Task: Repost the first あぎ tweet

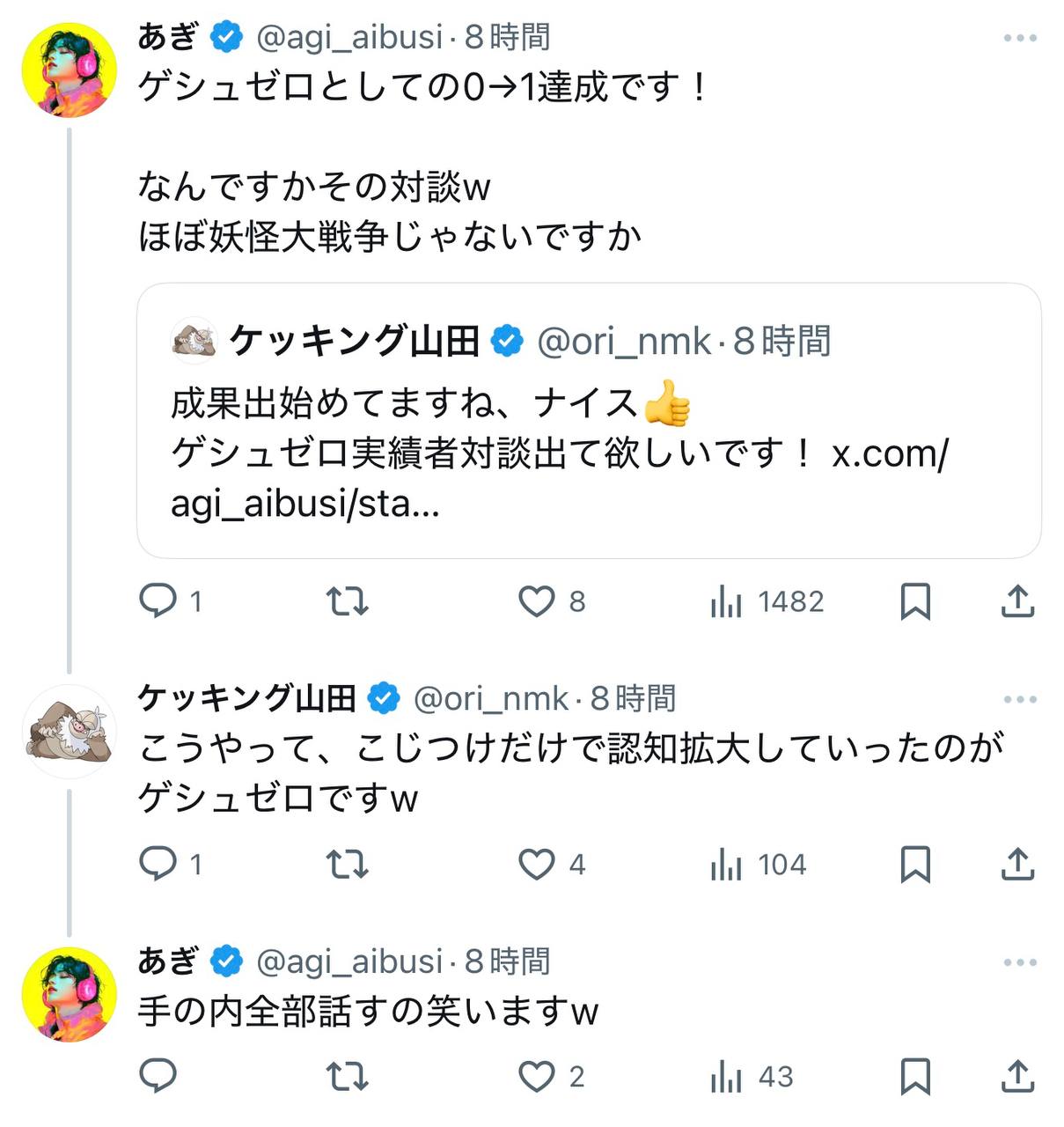Action: pyautogui.click(x=347, y=601)
